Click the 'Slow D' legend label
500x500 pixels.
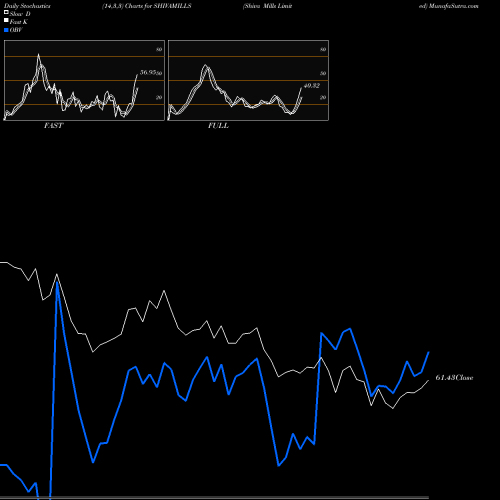(x=20, y=14)
